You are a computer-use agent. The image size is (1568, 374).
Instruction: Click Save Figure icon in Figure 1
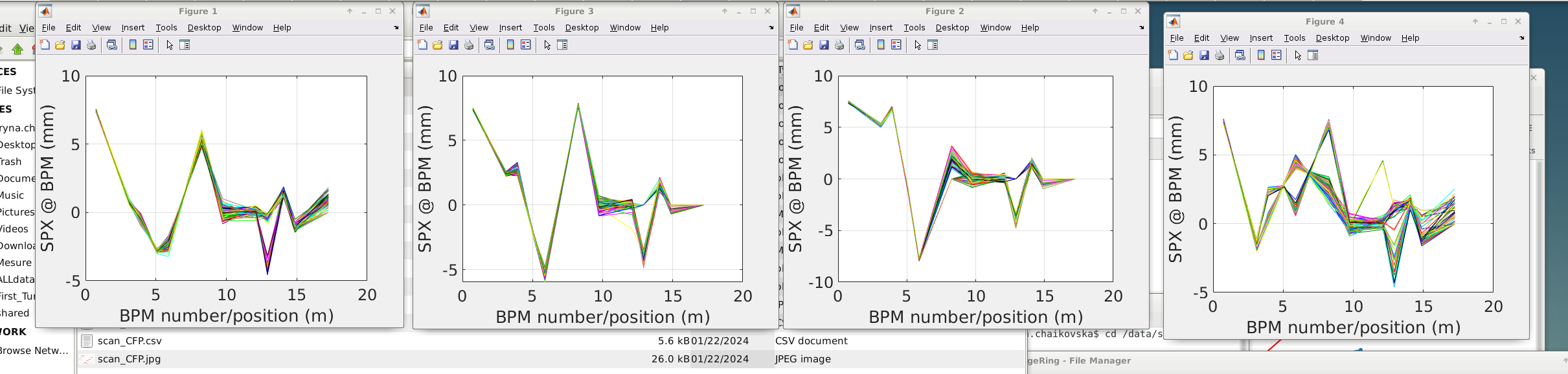(76, 45)
